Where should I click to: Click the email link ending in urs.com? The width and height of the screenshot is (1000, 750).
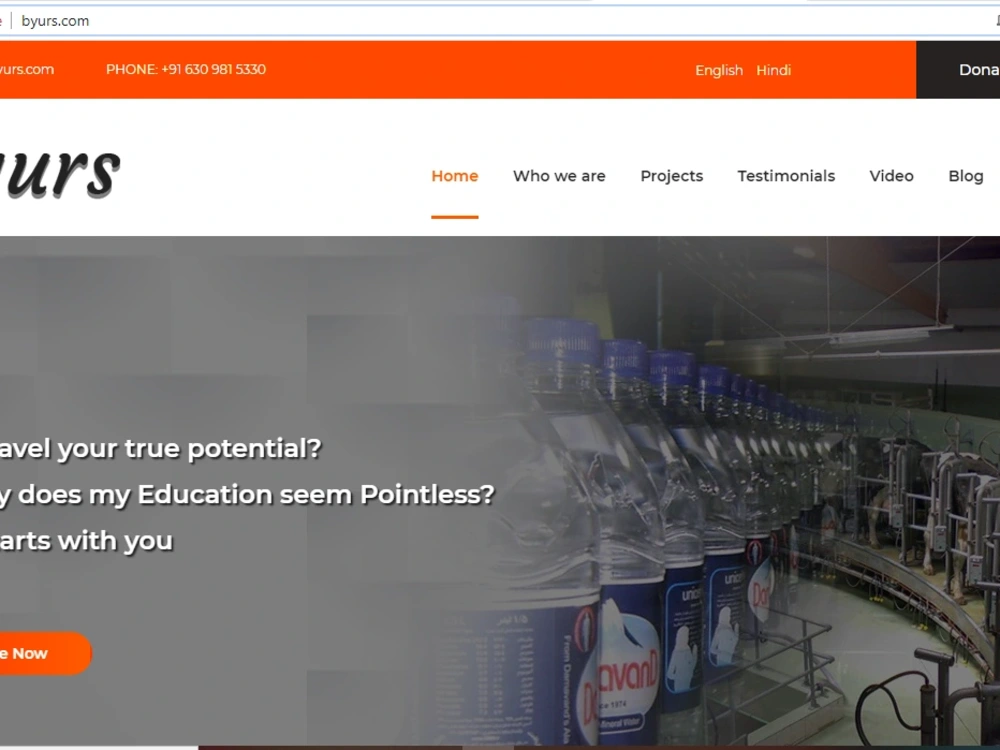tap(27, 70)
